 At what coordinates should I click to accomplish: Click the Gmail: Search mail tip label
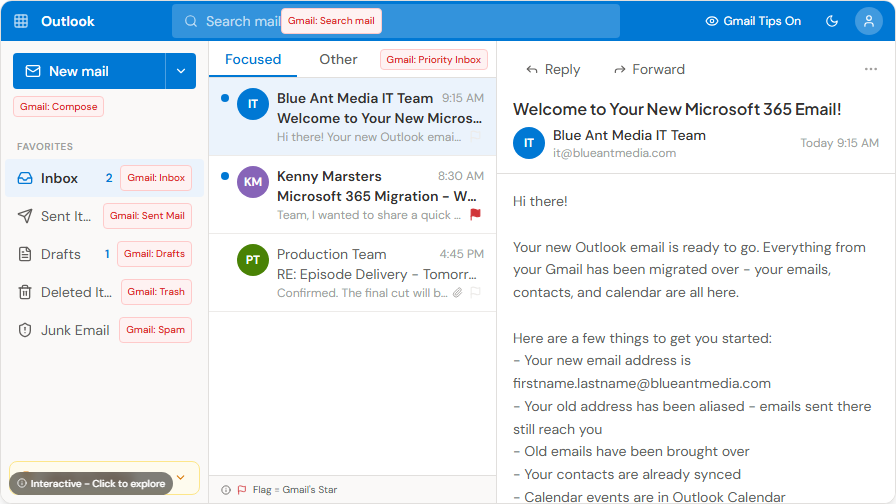click(x=331, y=21)
